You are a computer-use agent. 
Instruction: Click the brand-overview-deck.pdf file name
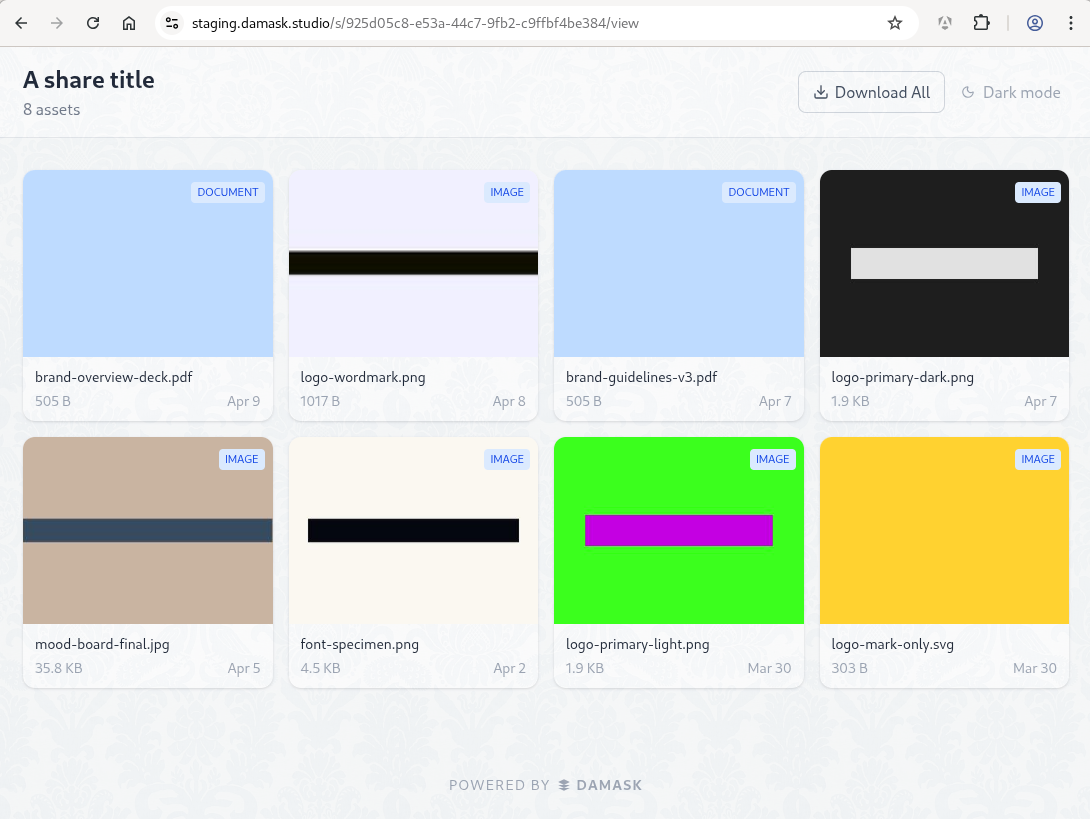tap(114, 377)
